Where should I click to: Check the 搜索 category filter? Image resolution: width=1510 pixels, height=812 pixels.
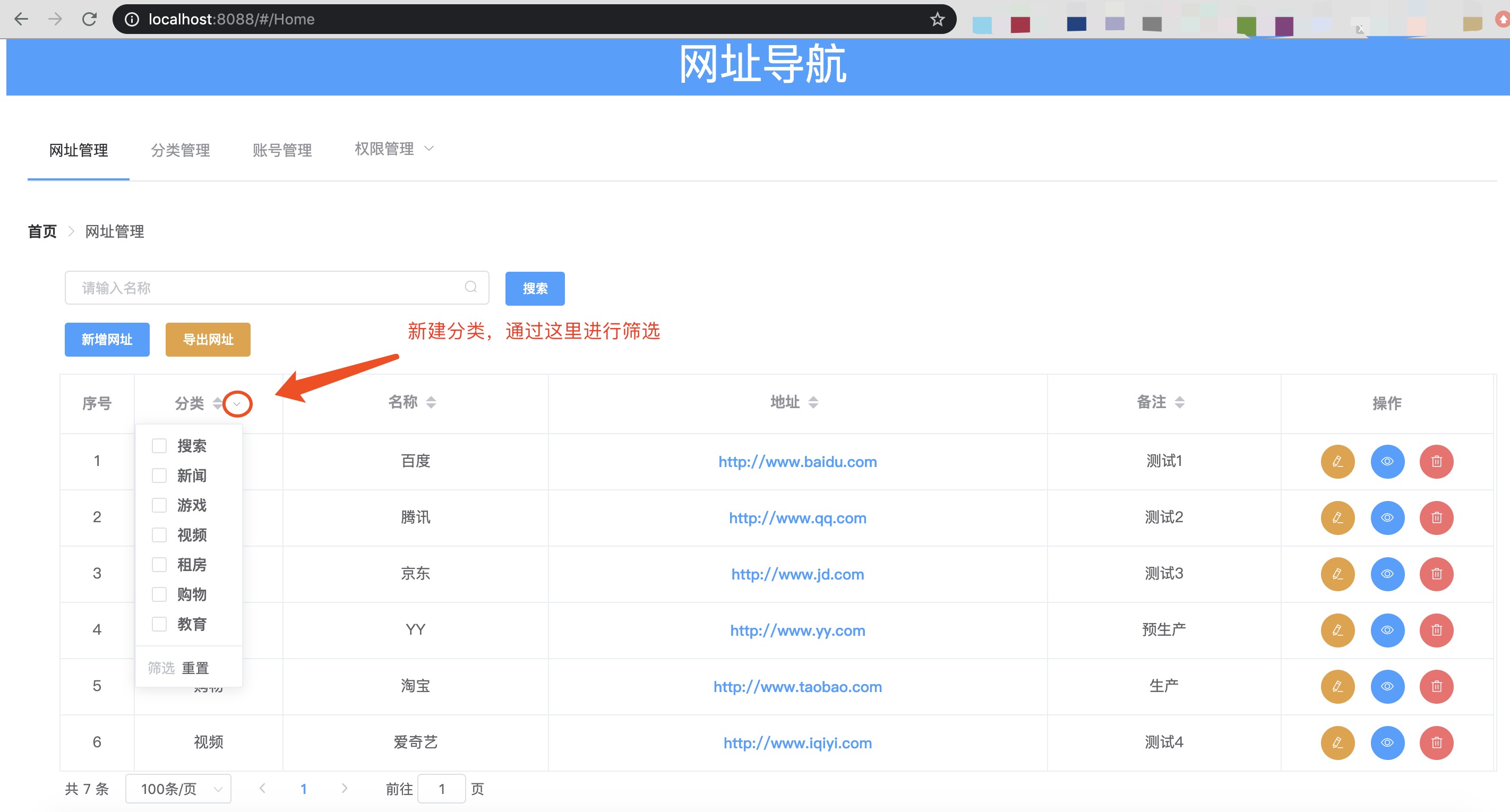click(159, 446)
